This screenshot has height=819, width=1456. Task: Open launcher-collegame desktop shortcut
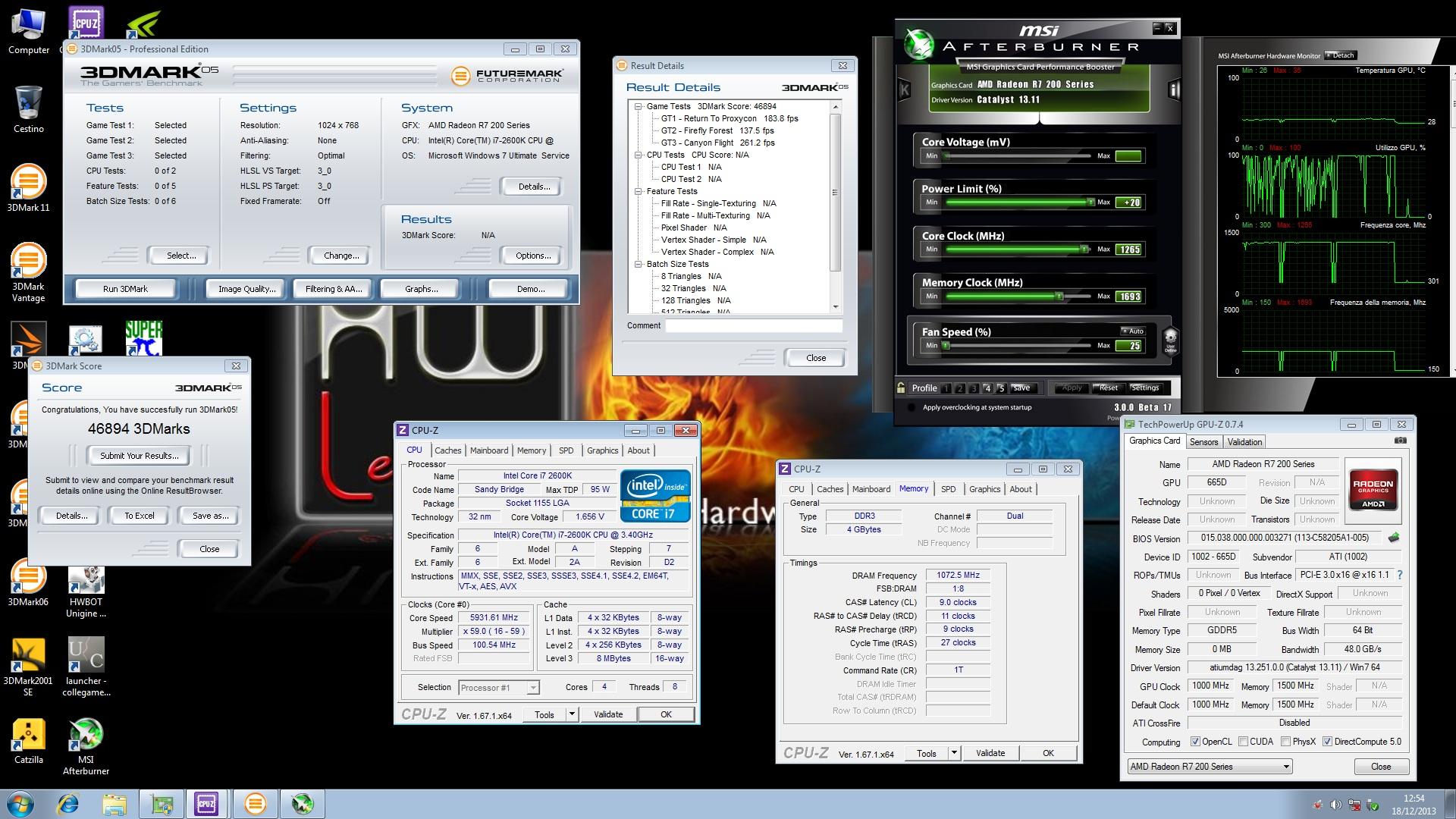coord(86,667)
